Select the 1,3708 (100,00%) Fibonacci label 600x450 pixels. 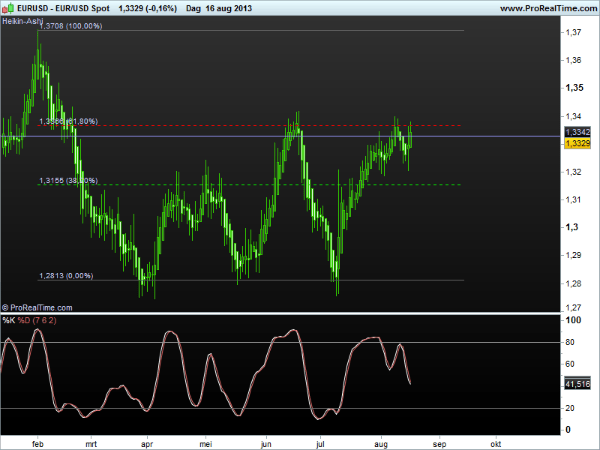click(71, 26)
